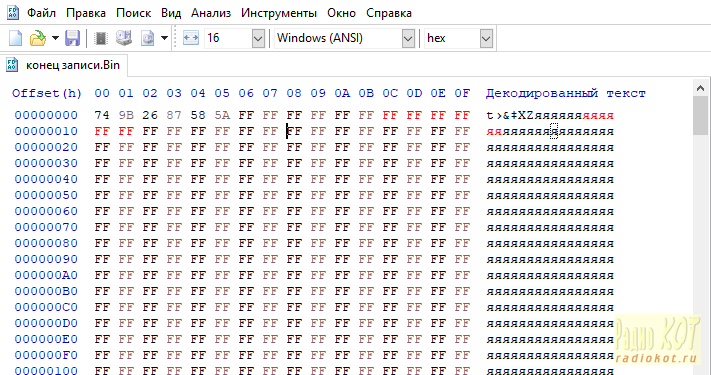
Task: Open the Инструменты menu
Action: click(279, 13)
